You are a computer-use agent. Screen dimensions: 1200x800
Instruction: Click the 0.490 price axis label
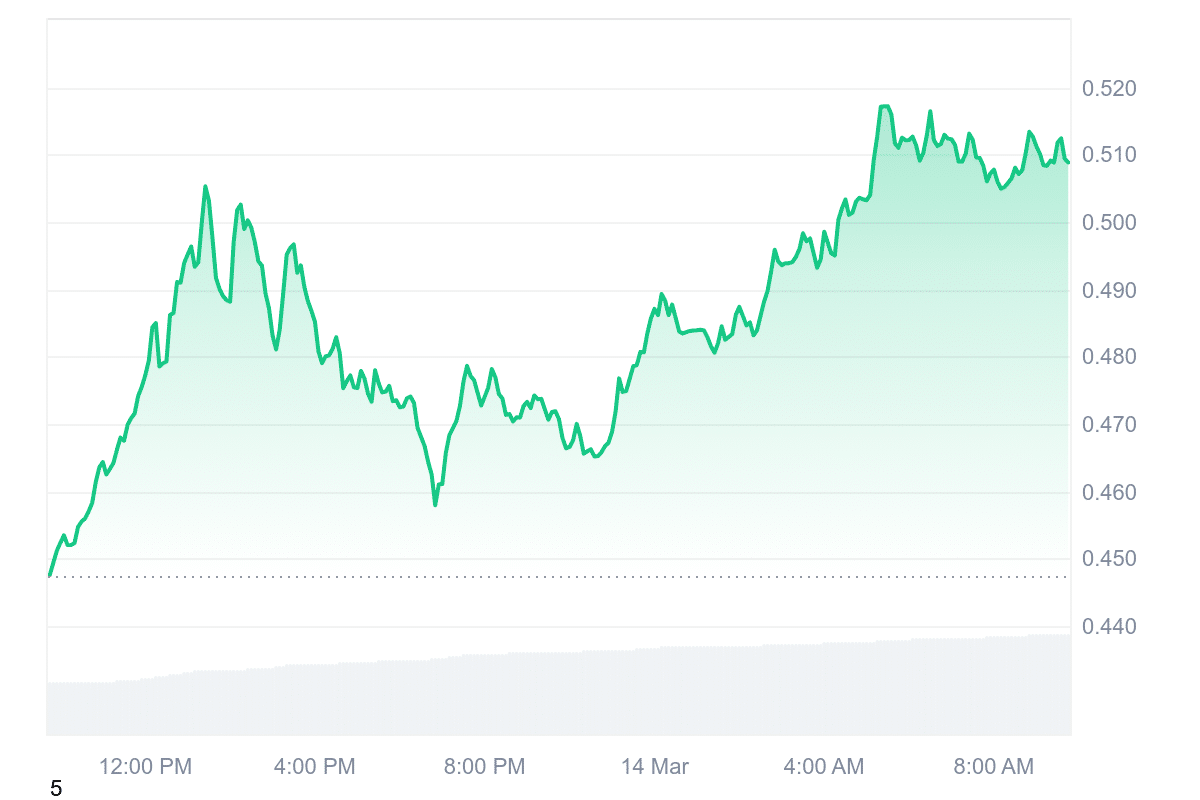(x=1110, y=291)
